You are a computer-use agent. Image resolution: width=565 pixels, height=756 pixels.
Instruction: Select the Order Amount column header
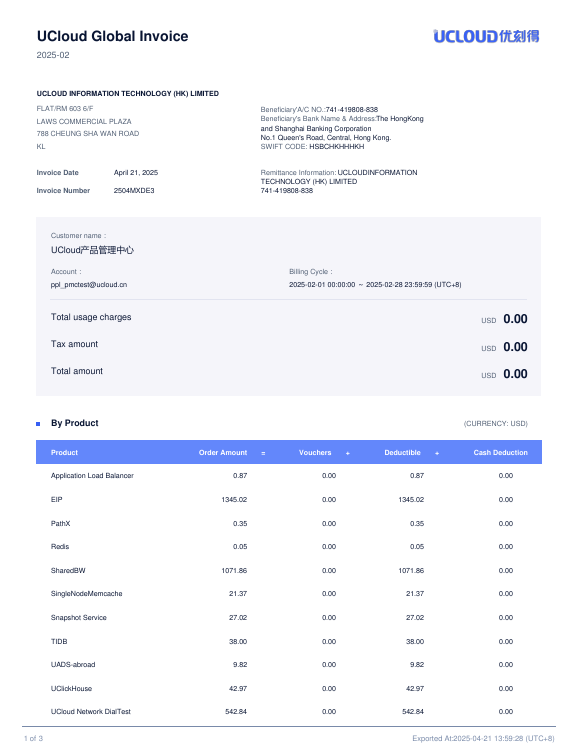coord(223,452)
